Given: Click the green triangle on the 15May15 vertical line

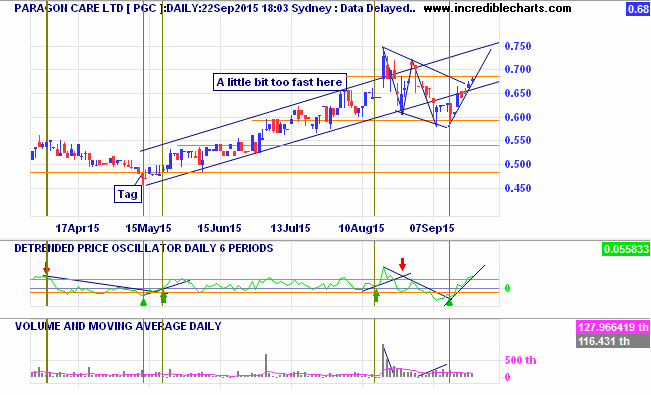Looking at the screenshot, I should click(x=144, y=302).
